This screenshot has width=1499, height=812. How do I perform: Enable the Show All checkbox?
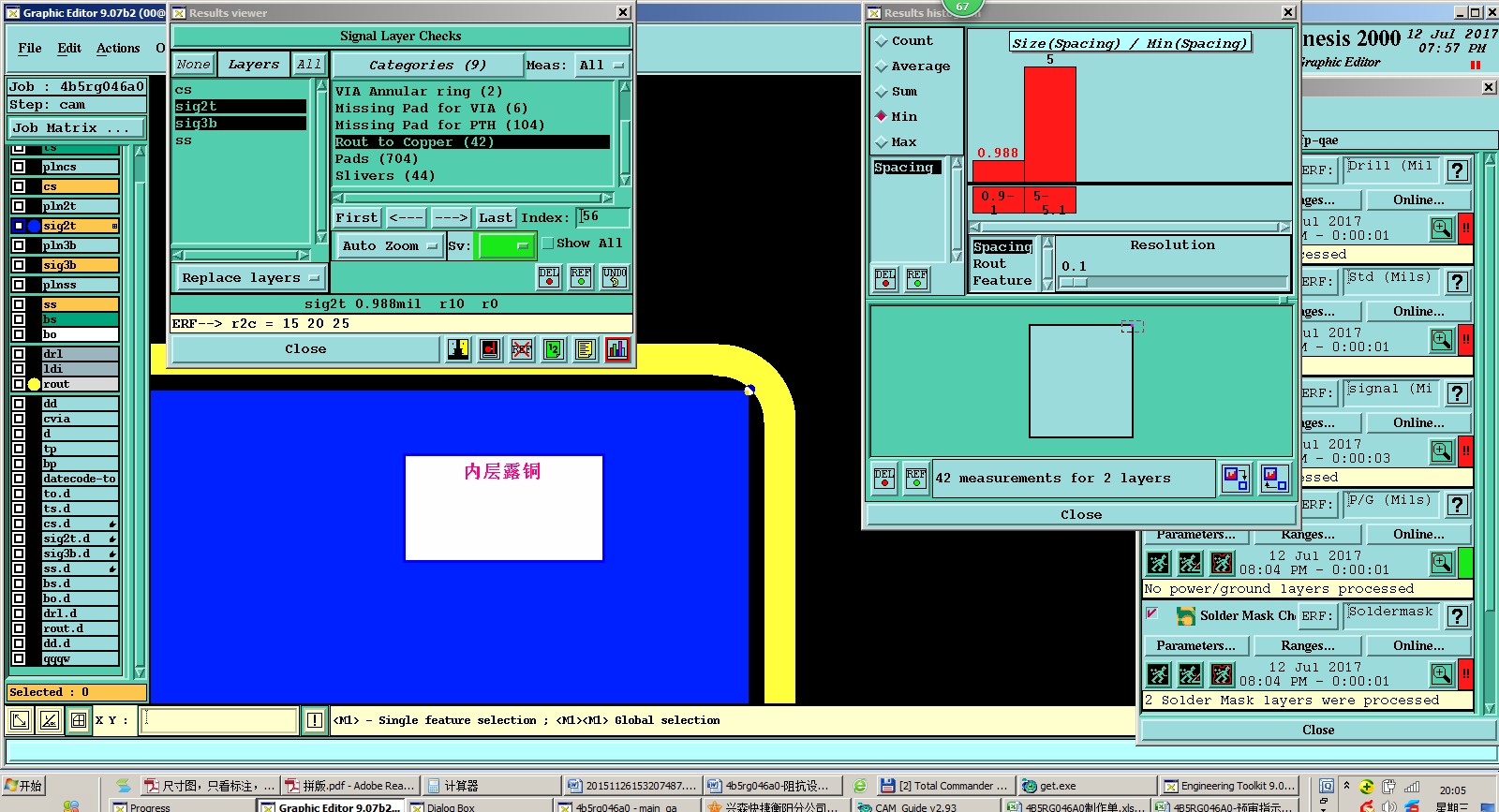click(548, 244)
